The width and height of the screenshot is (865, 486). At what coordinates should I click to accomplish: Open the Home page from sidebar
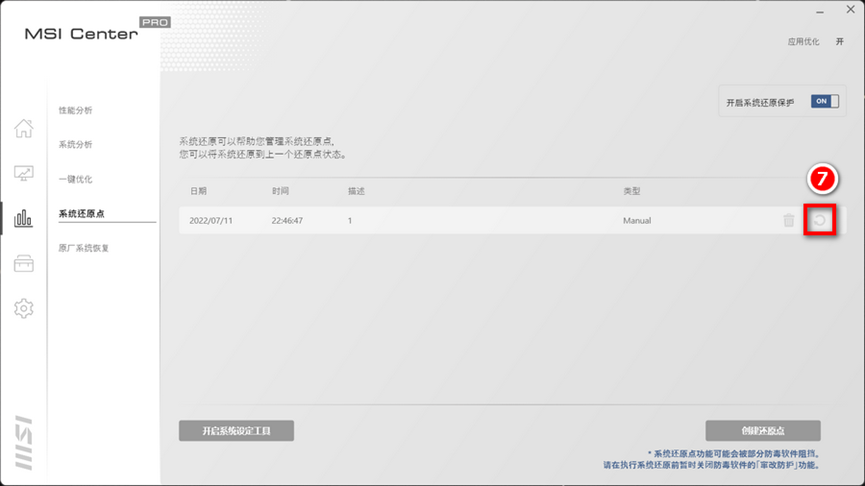click(x=23, y=128)
